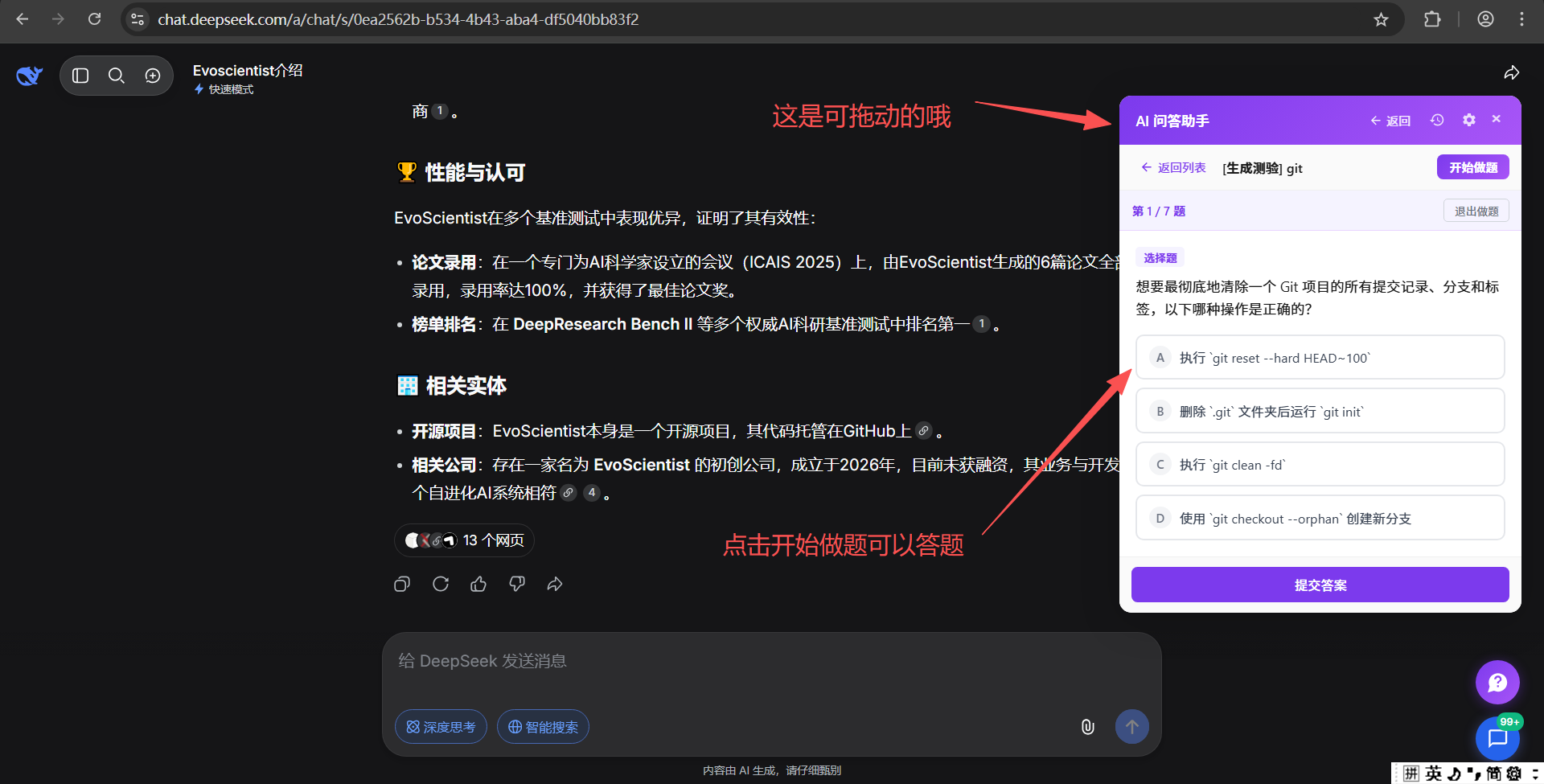Open AI assistant settings gear
The height and width of the screenshot is (784, 1544).
point(1469,120)
